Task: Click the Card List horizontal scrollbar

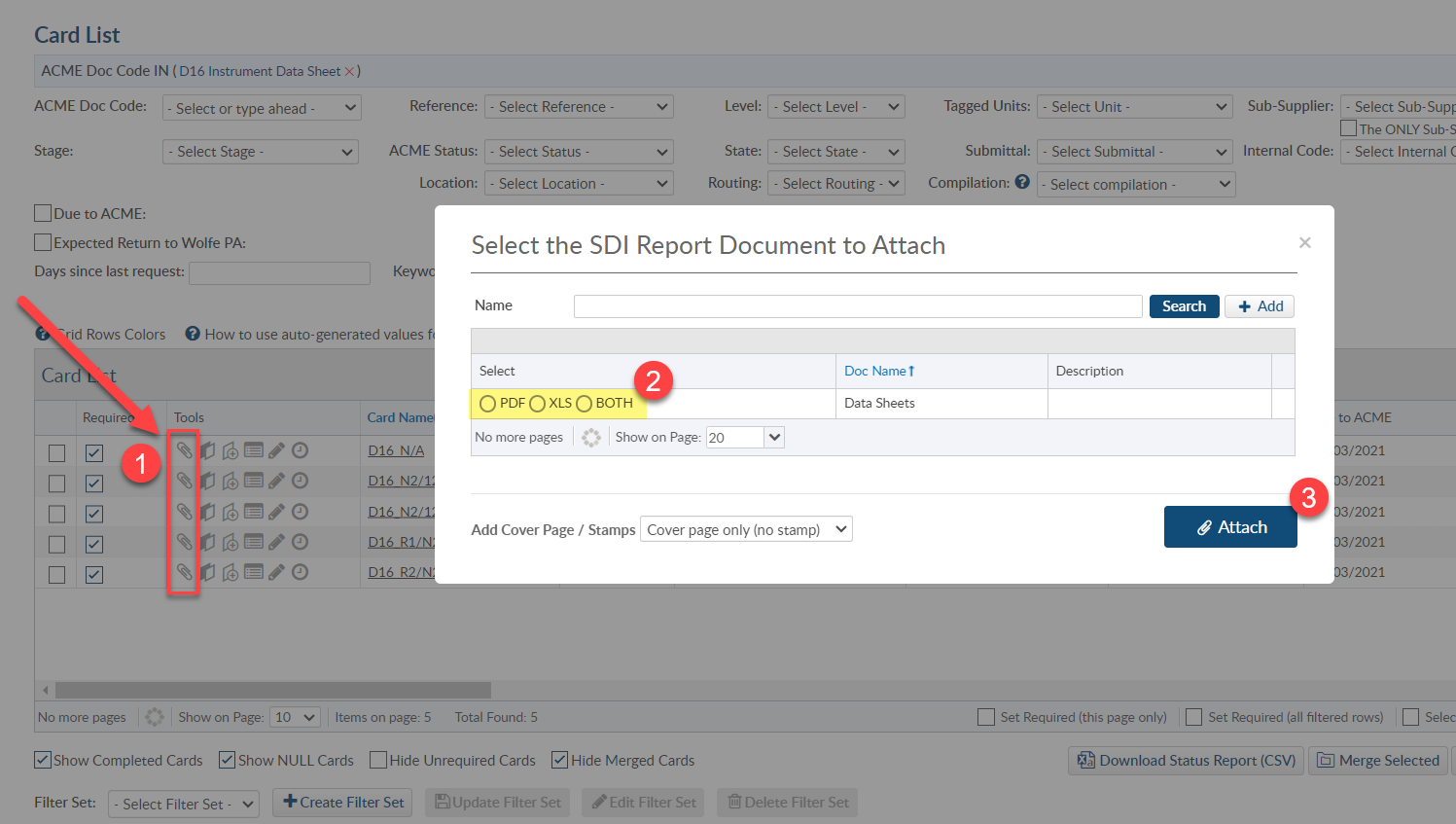Action: coord(273,690)
